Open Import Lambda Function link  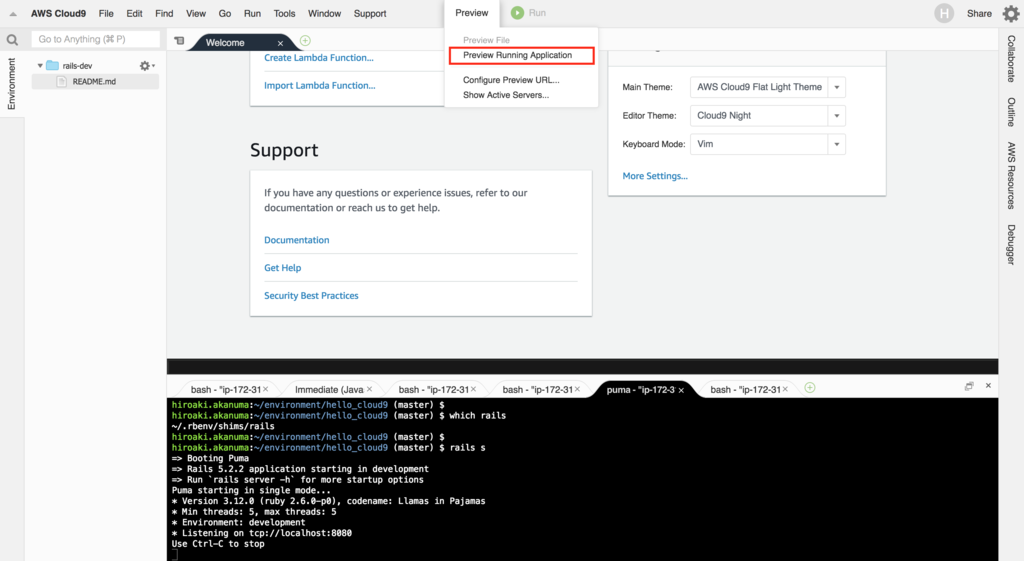319,86
